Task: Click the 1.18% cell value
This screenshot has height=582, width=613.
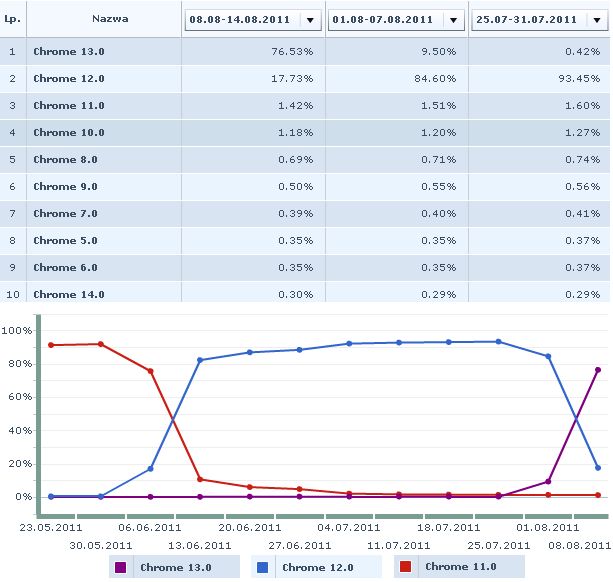Action: (x=296, y=133)
